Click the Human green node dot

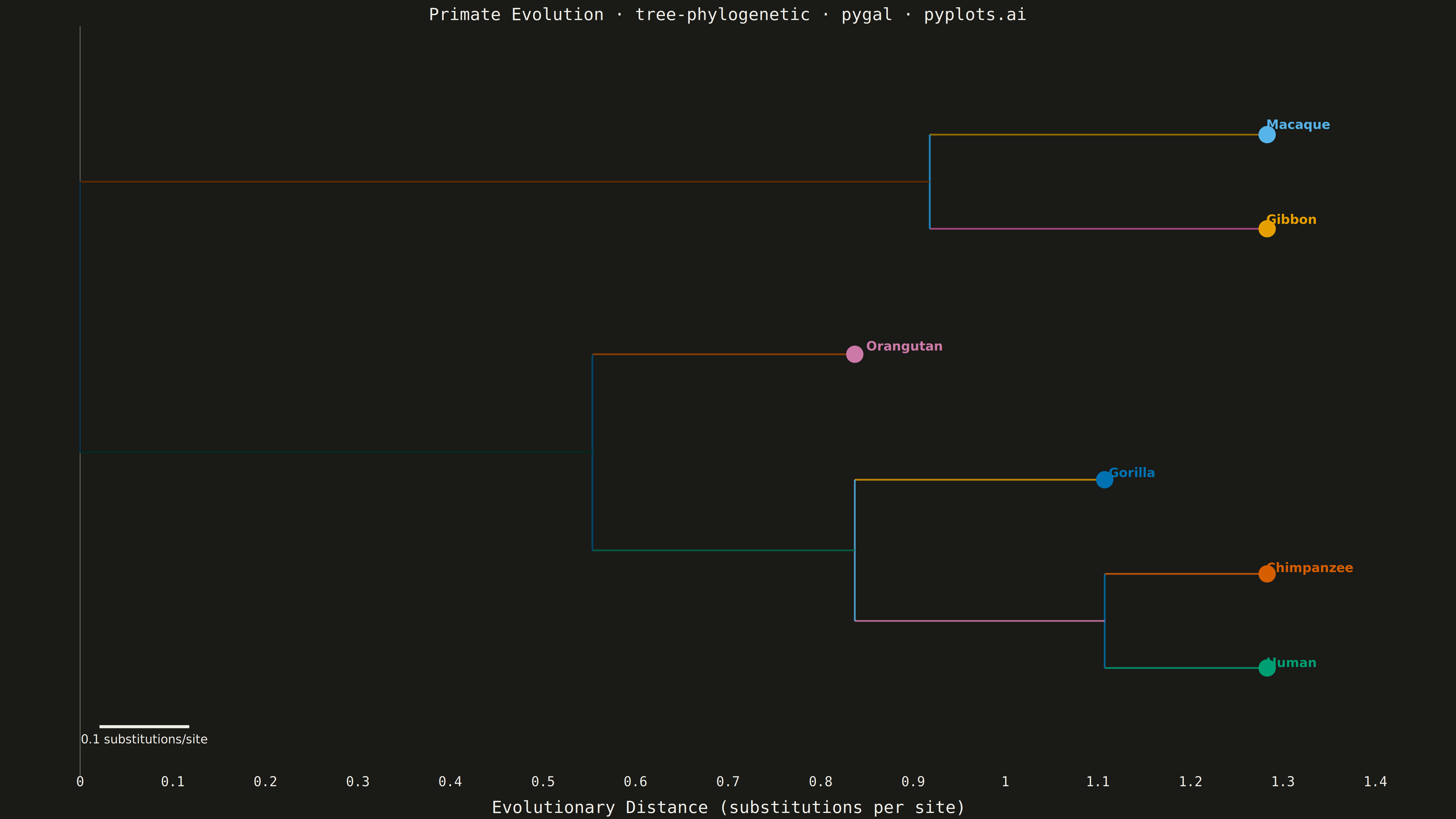tap(1267, 668)
